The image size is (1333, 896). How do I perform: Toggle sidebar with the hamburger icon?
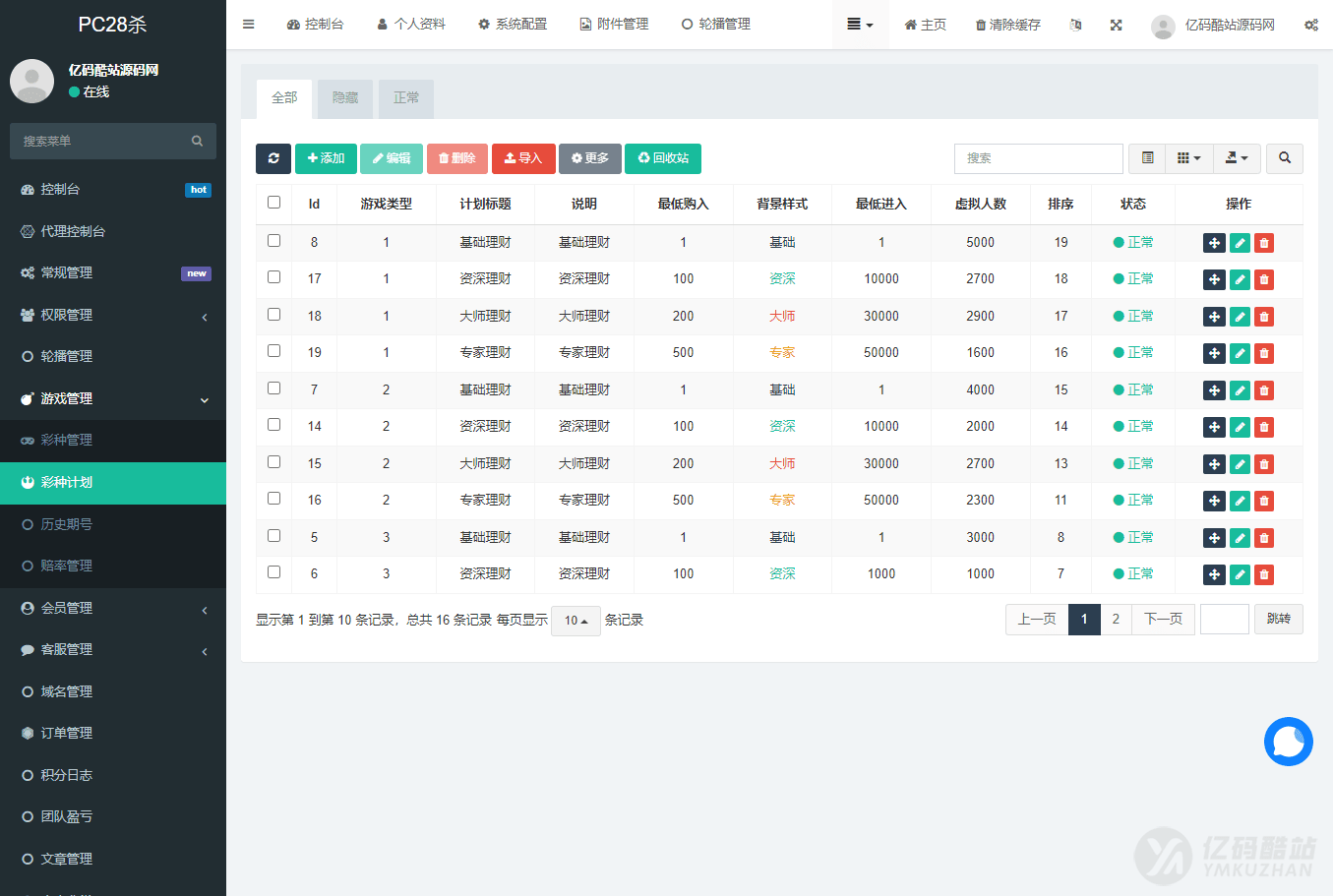(x=248, y=25)
